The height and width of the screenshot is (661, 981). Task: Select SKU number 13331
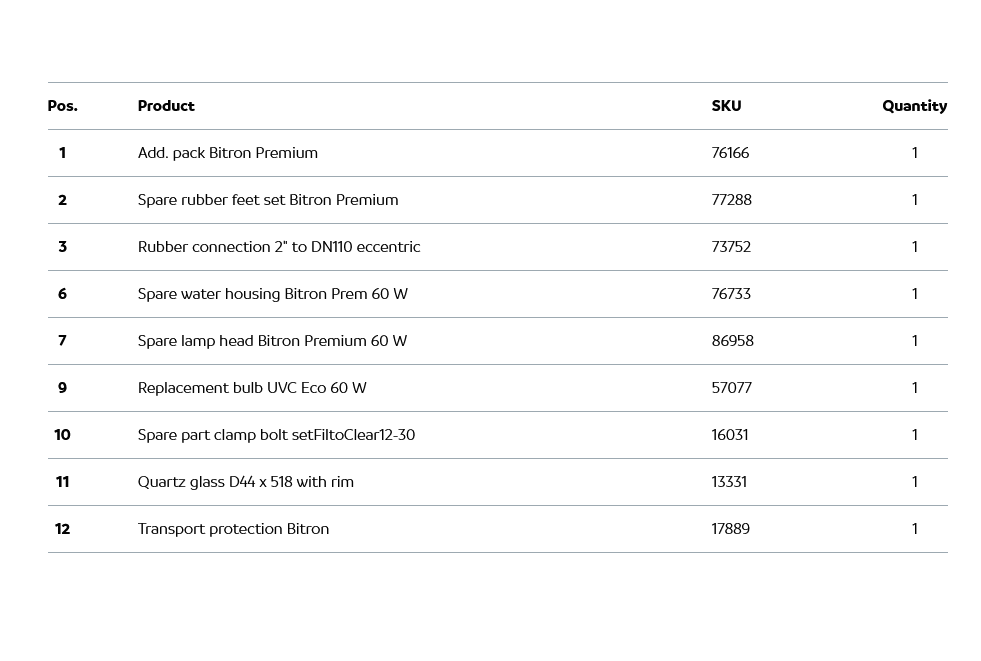730,482
